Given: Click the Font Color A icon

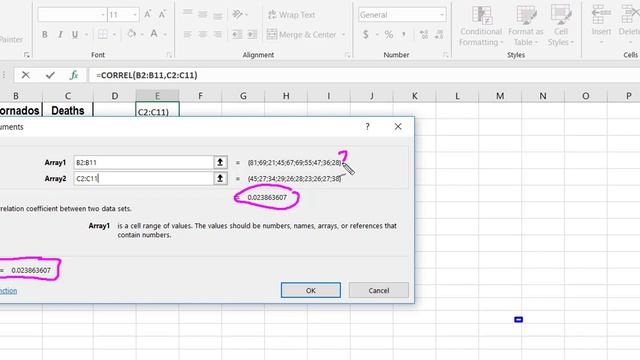Looking at the screenshot, I should 154,34.
